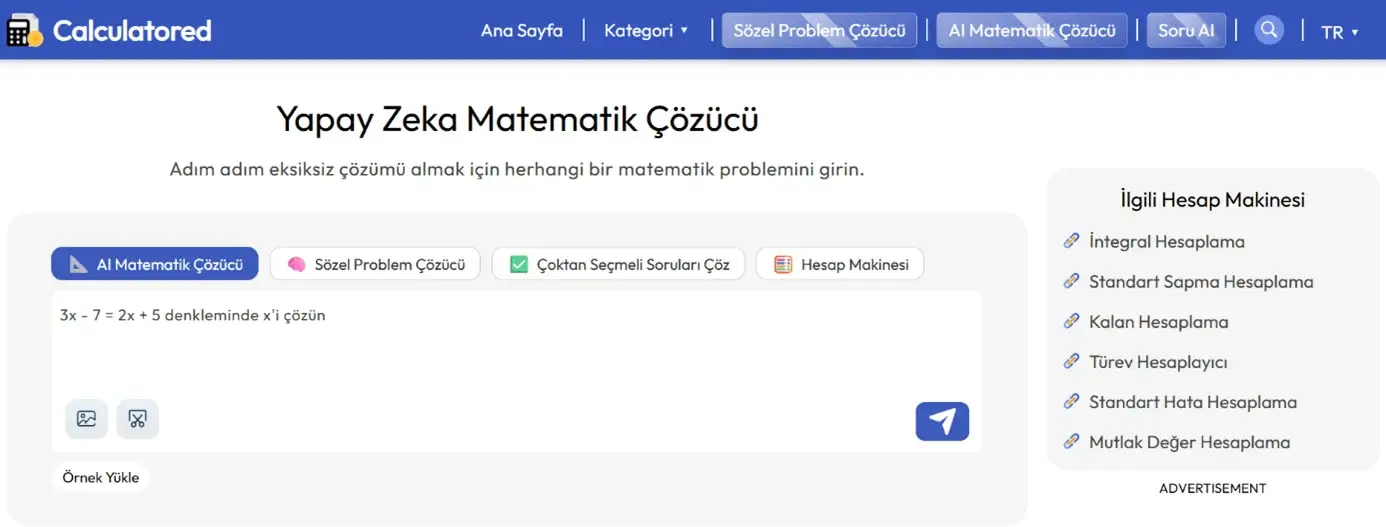Click link icon beside Mutlak Değer Hesaplama
Image resolution: width=1386 pixels, height=527 pixels.
pyautogui.click(x=1071, y=441)
